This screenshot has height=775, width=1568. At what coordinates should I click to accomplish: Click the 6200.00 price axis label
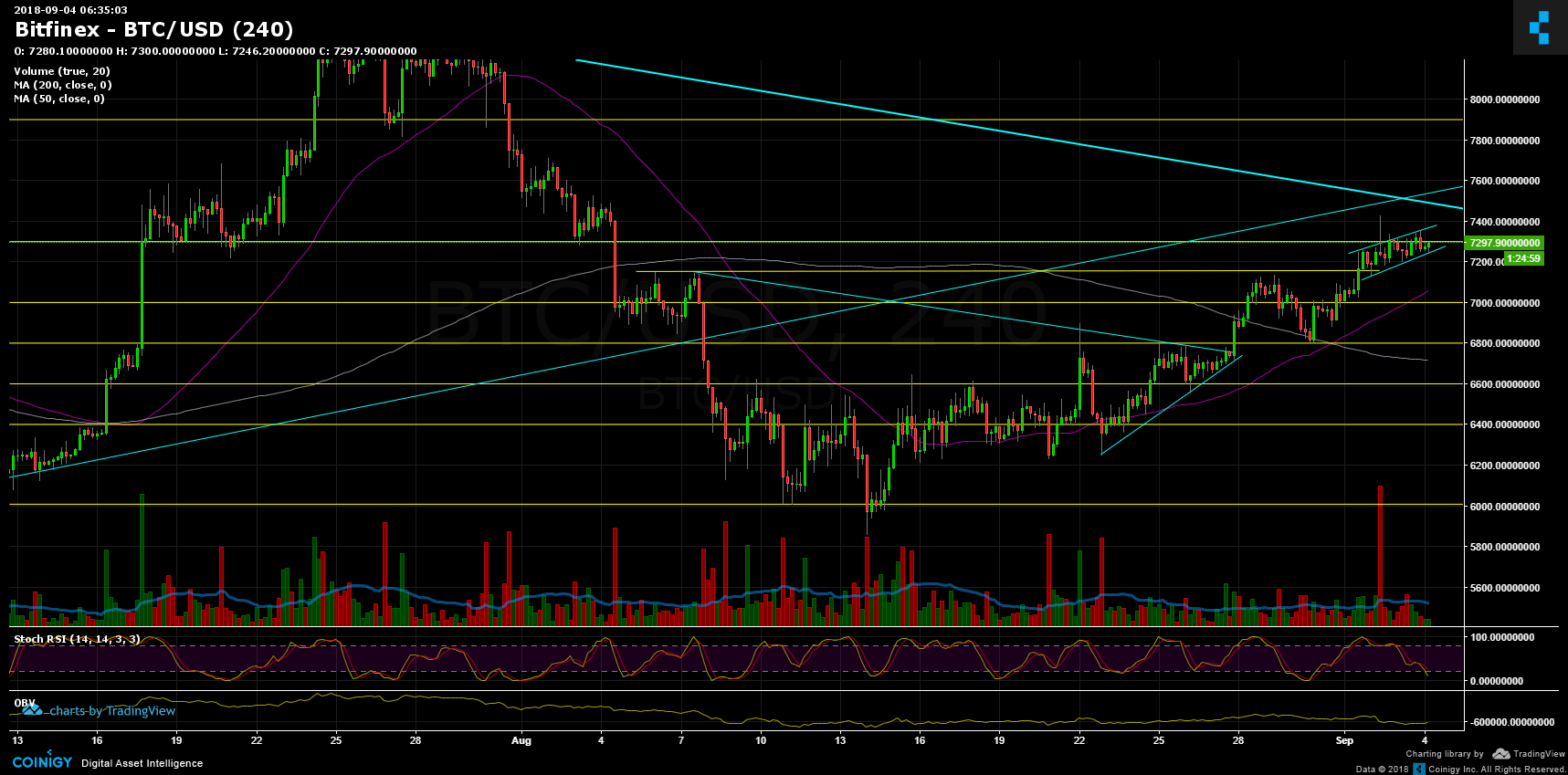point(1505,466)
